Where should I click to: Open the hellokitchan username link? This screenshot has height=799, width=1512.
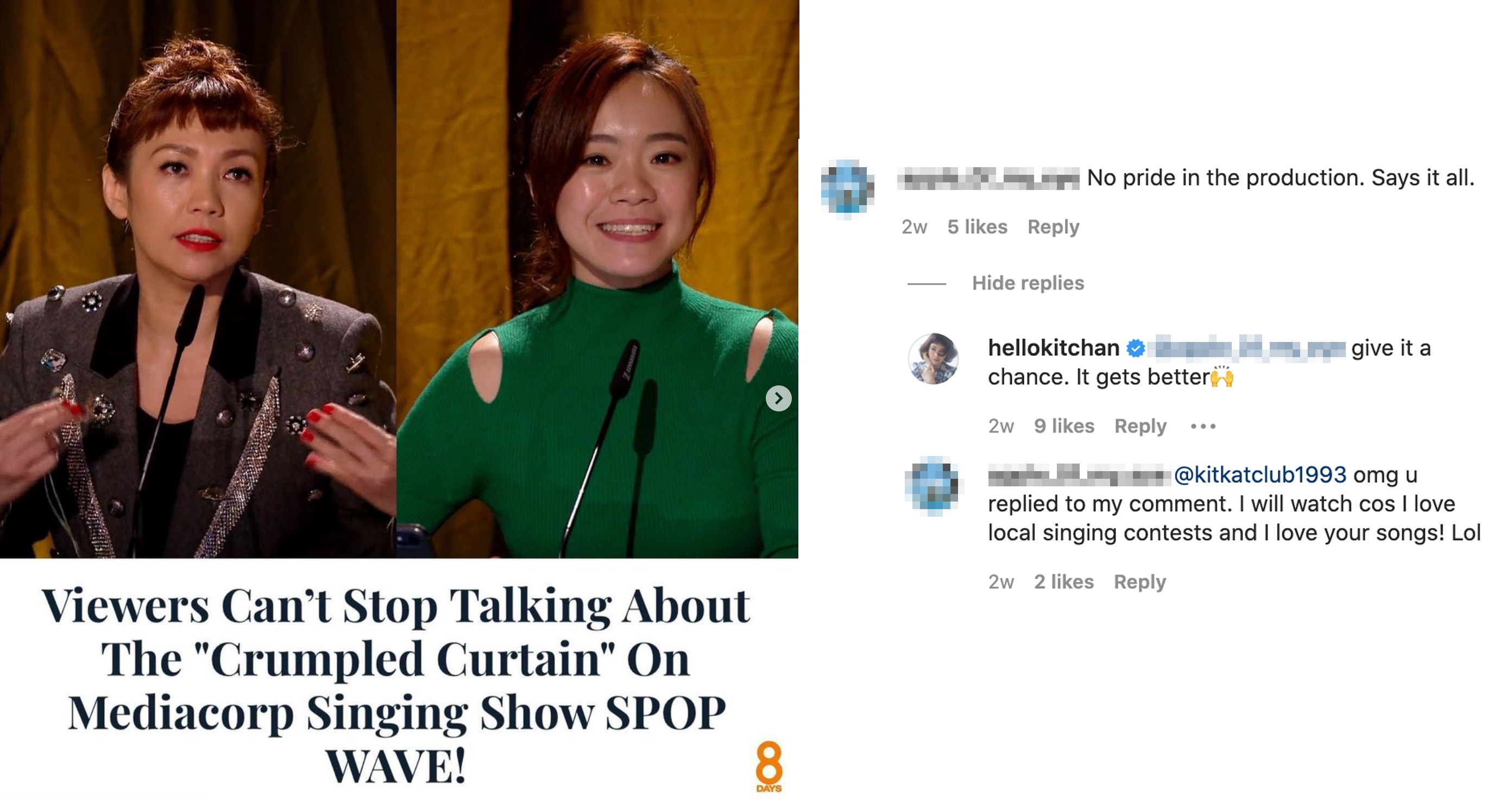click(x=1054, y=348)
